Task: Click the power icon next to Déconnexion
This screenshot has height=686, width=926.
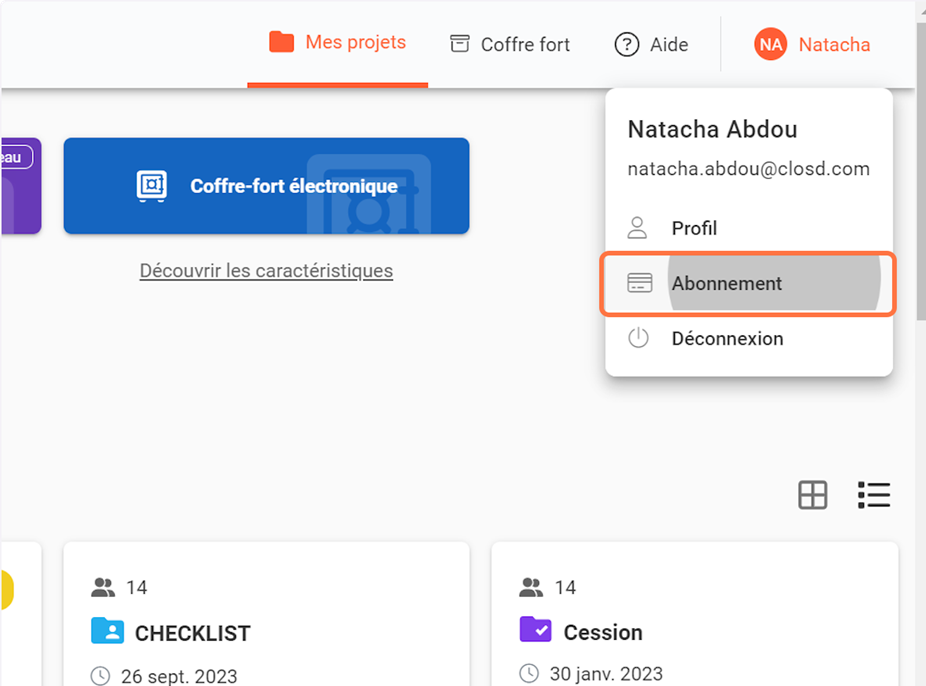Action: pos(638,338)
